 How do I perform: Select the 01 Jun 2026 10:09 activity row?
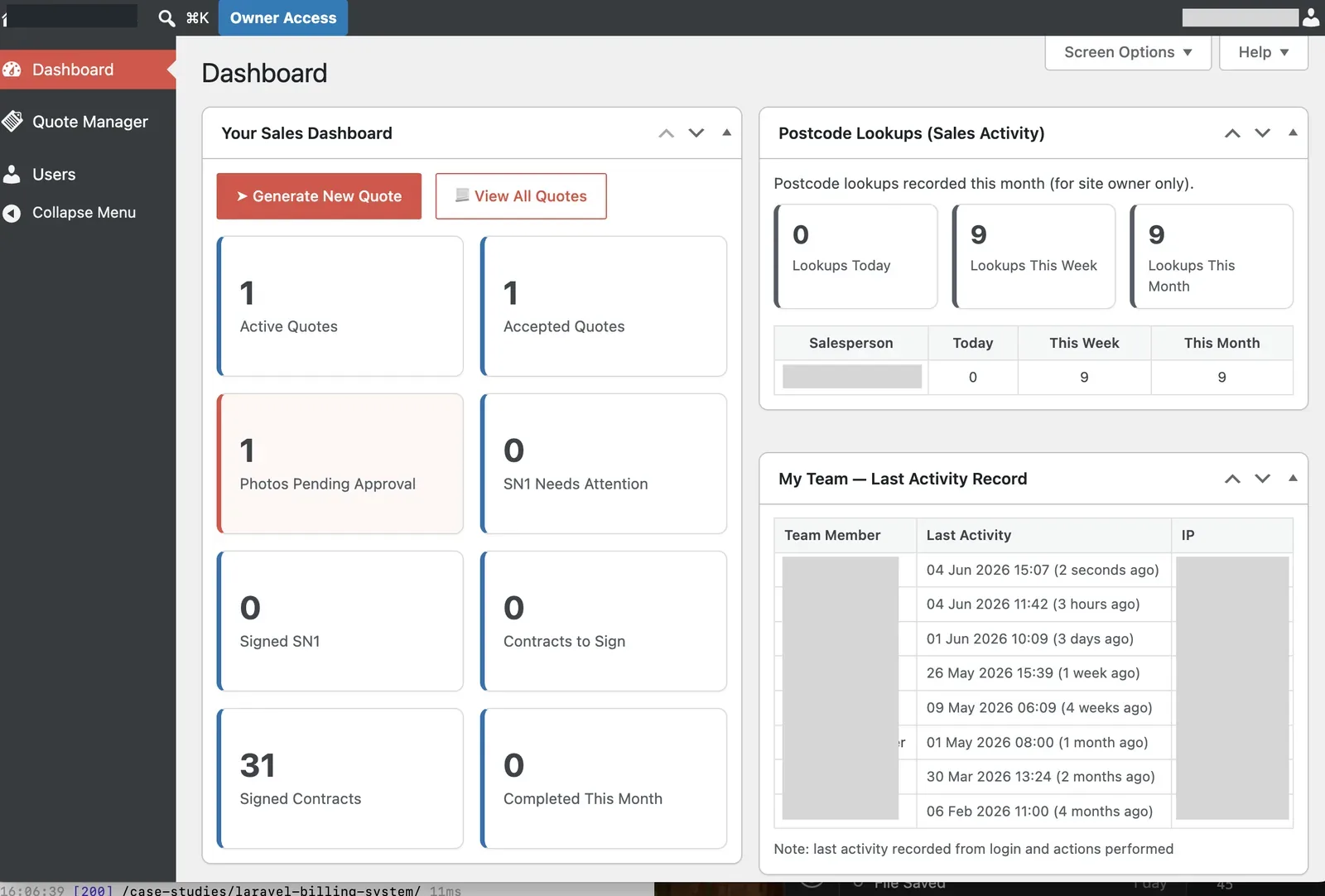tap(1033, 638)
